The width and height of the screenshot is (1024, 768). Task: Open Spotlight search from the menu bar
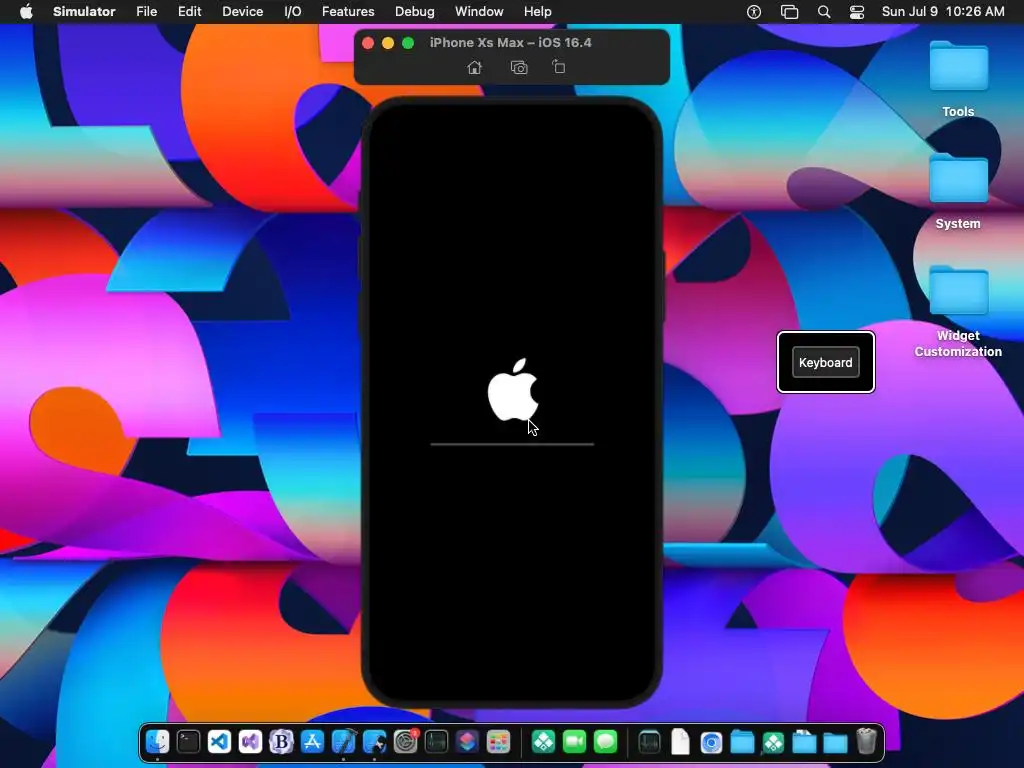pyautogui.click(x=824, y=11)
